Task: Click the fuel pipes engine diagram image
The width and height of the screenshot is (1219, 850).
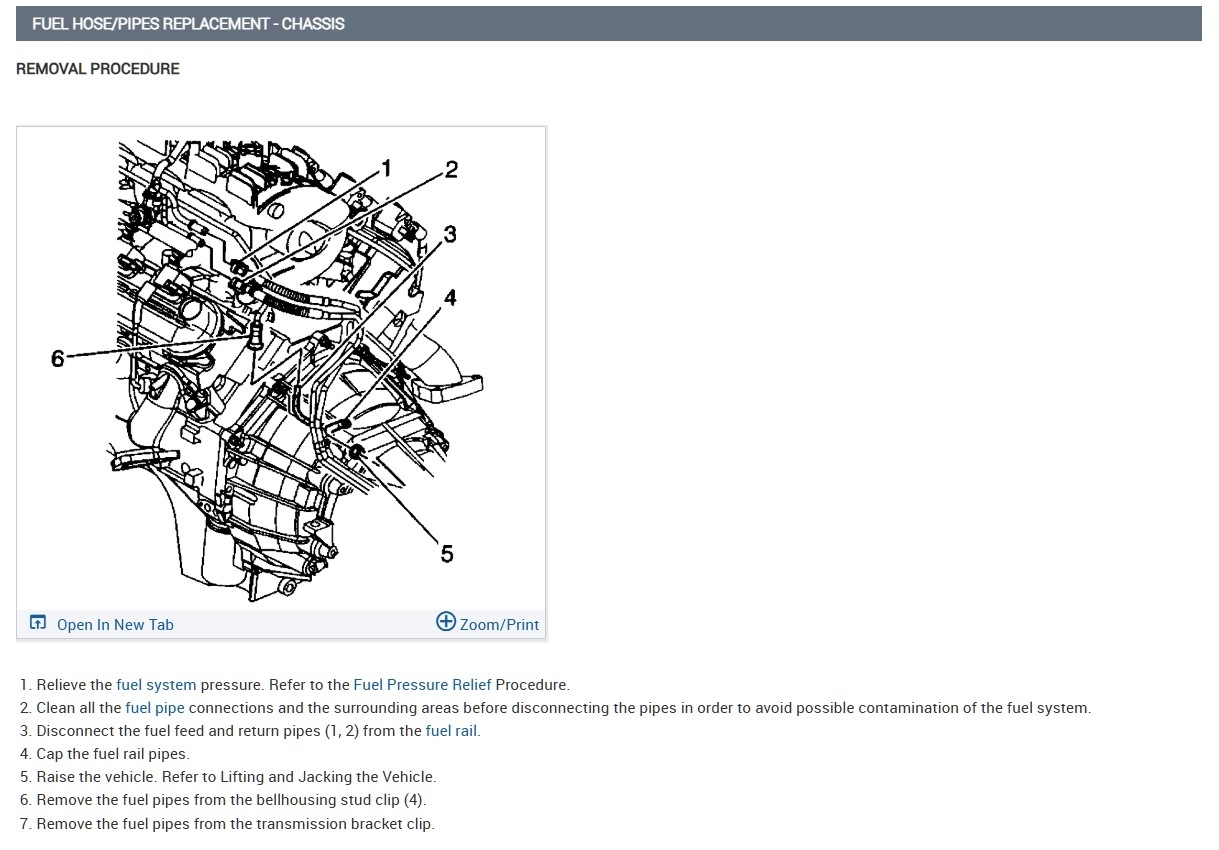Action: tap(281, 368)
